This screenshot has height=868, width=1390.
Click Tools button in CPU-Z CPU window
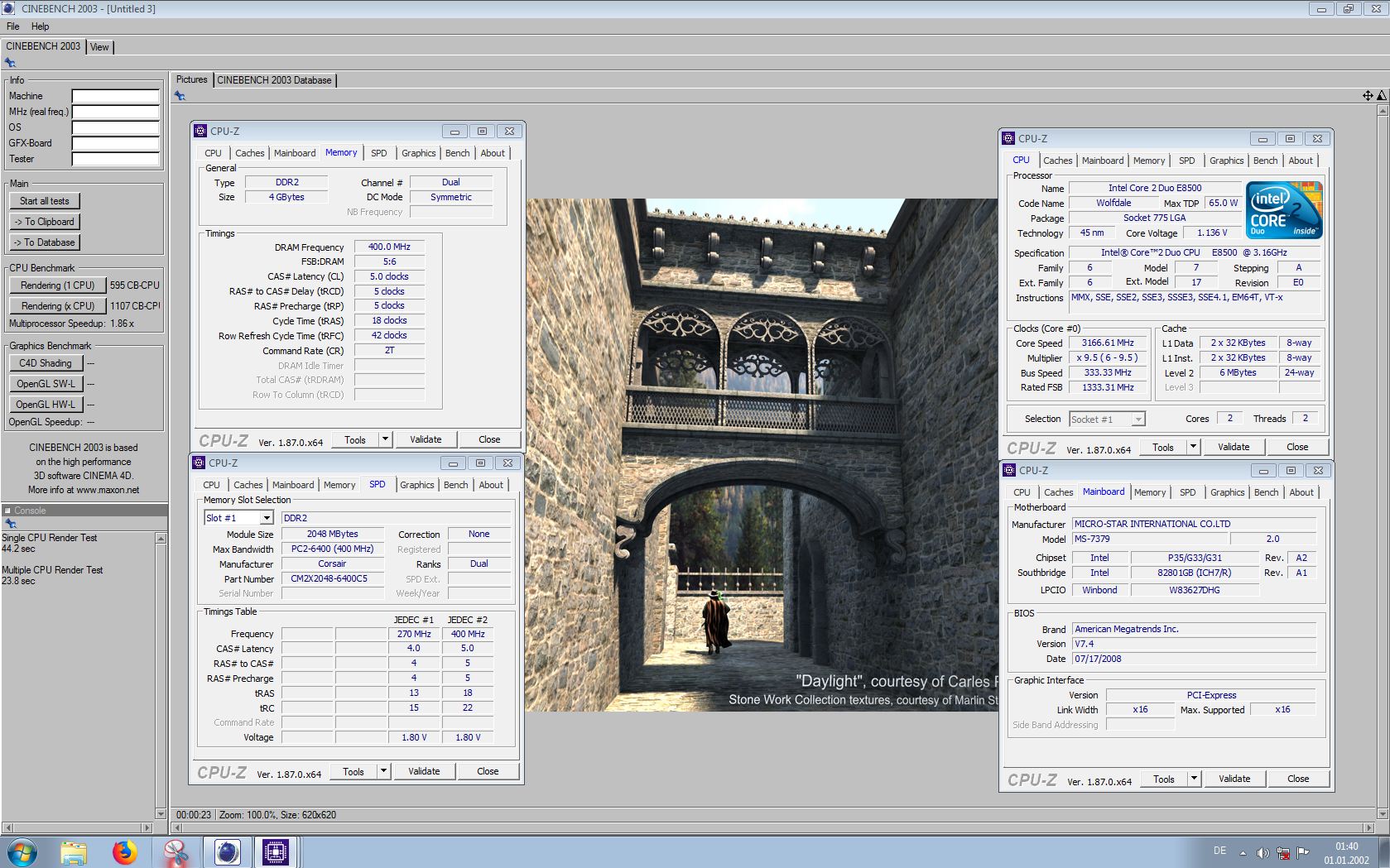click(1163, 447)
